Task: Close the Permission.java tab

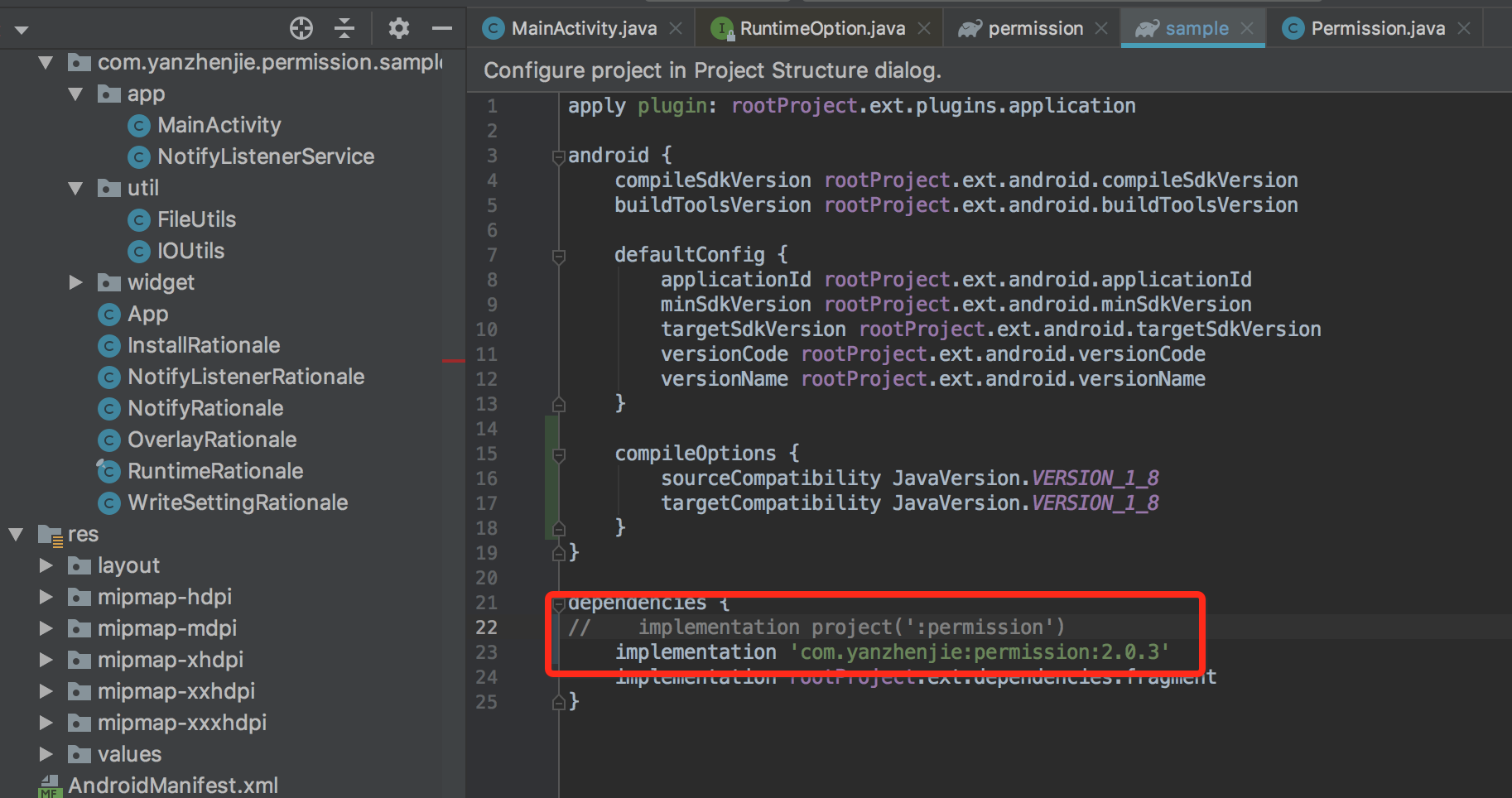Action: point(1464,28)
